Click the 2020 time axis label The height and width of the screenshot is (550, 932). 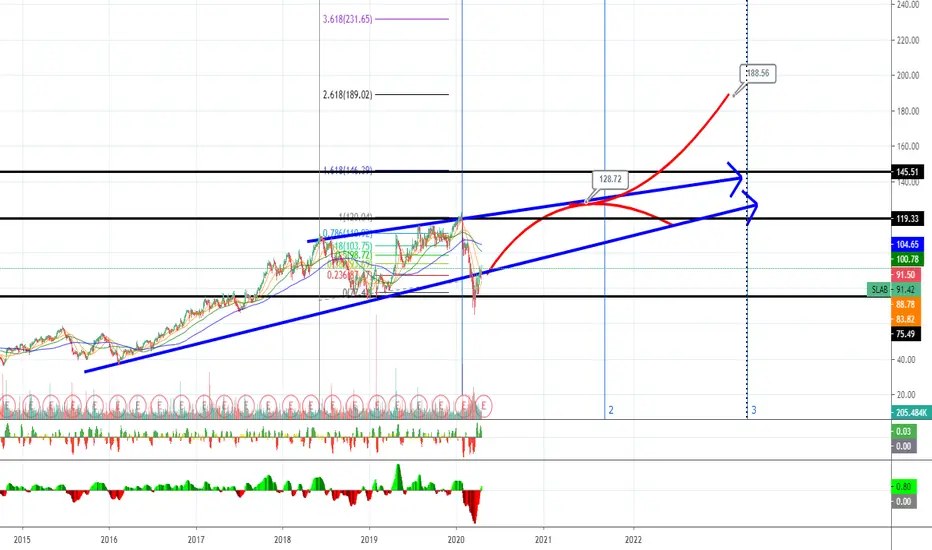tap(456, 540)
